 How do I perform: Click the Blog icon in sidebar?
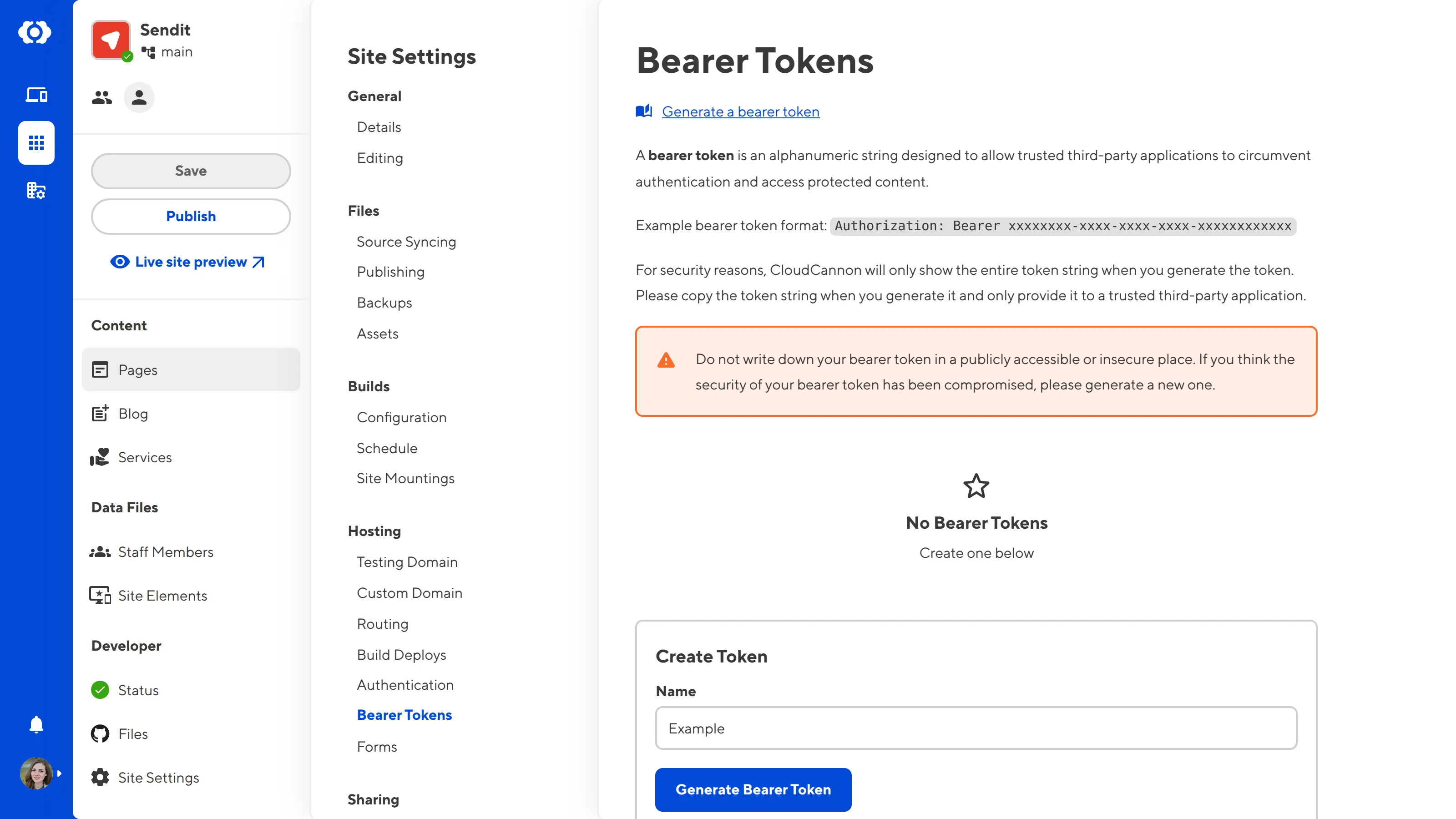(x=100, y=413)
